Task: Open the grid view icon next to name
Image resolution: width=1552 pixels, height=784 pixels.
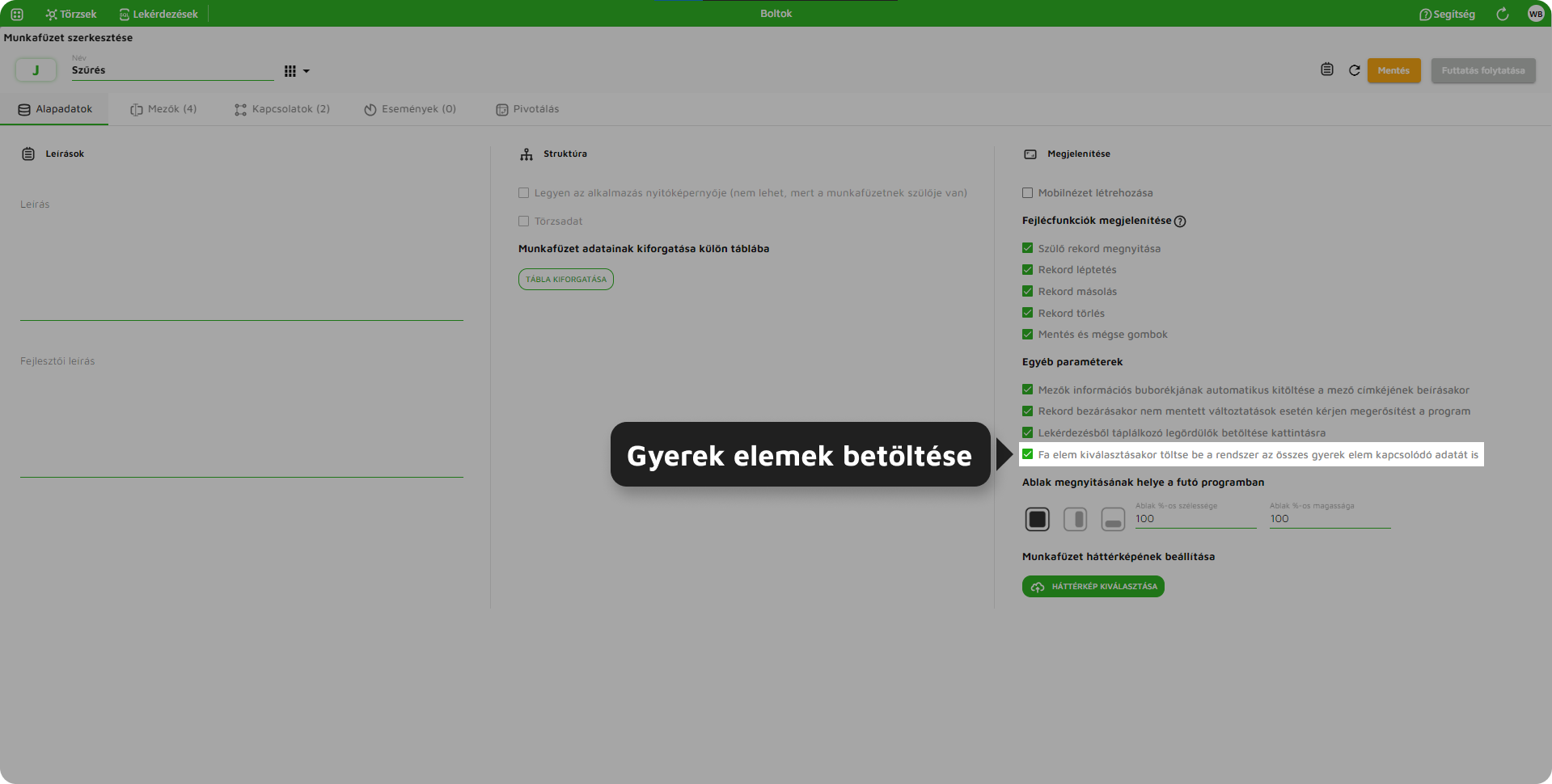Action: click(290, 71)
